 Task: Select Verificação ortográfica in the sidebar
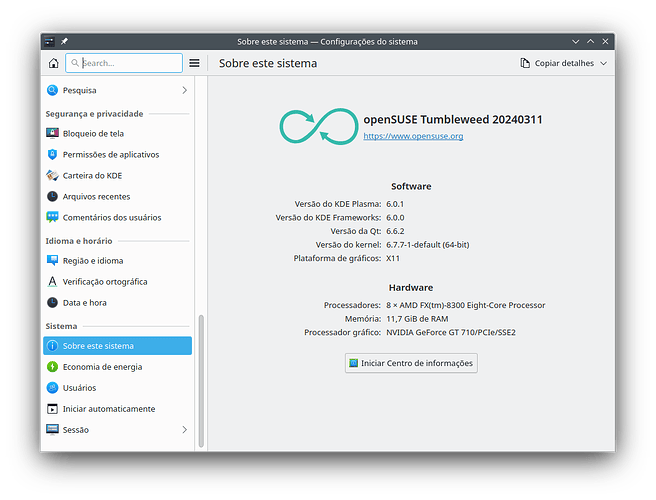[104, 282]
